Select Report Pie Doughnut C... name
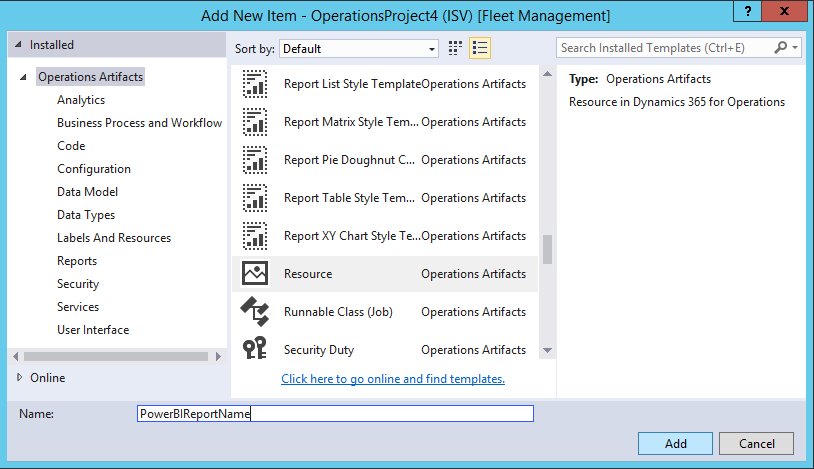Screen dimensions: 814x469 [349, 160]
